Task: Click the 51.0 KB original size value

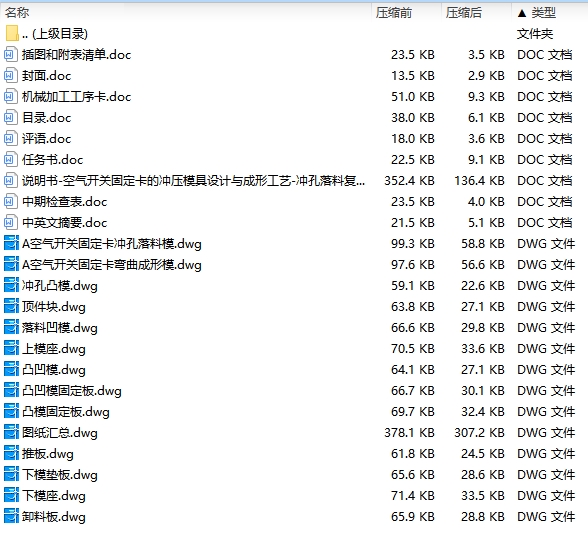Action: 413,97
